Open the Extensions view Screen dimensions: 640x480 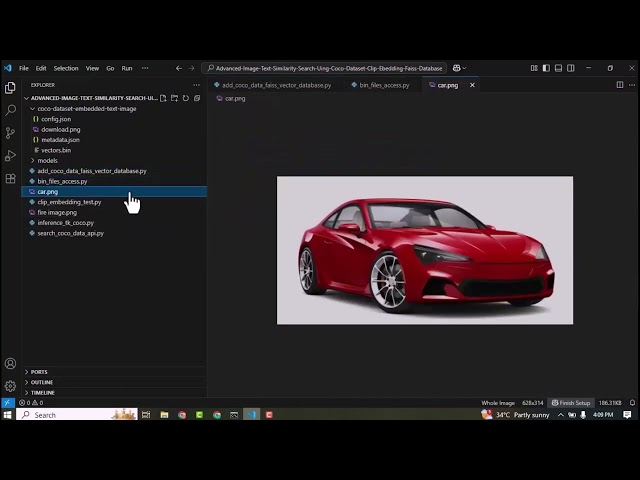click(x=10, y=178)
